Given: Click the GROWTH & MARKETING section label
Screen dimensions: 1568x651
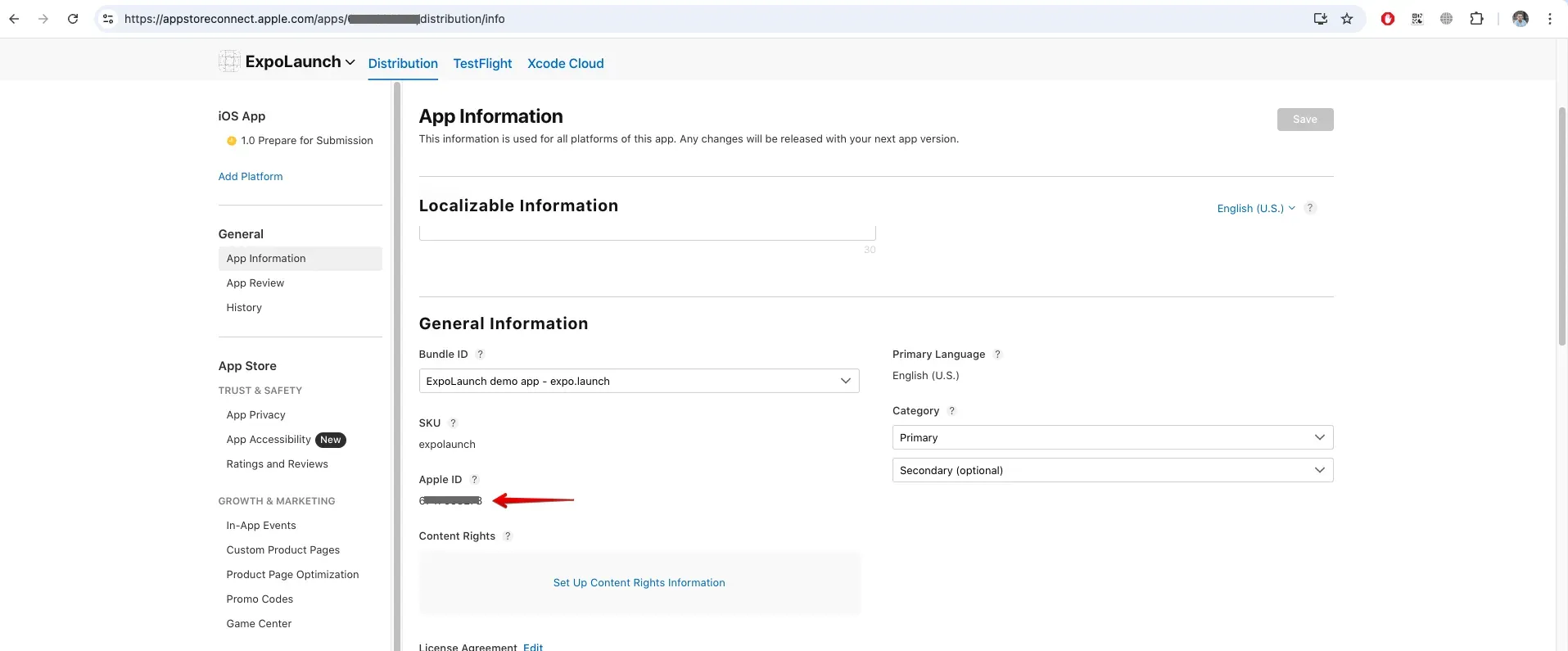Looking at the screenshot, I should 277,501.
